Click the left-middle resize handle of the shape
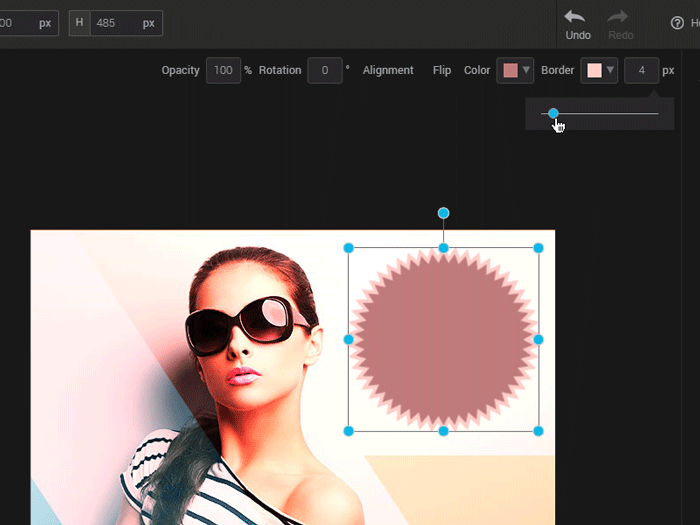 pos(349,340)
